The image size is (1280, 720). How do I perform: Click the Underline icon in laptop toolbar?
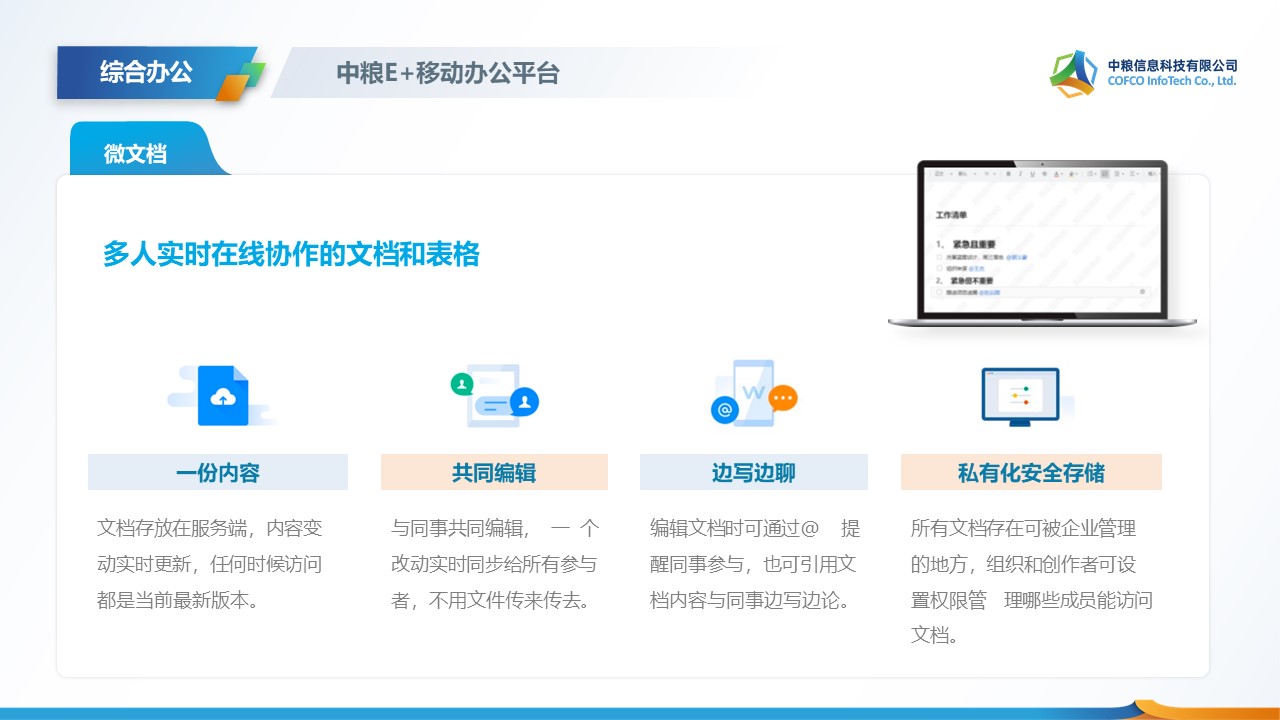[1031, 174]
